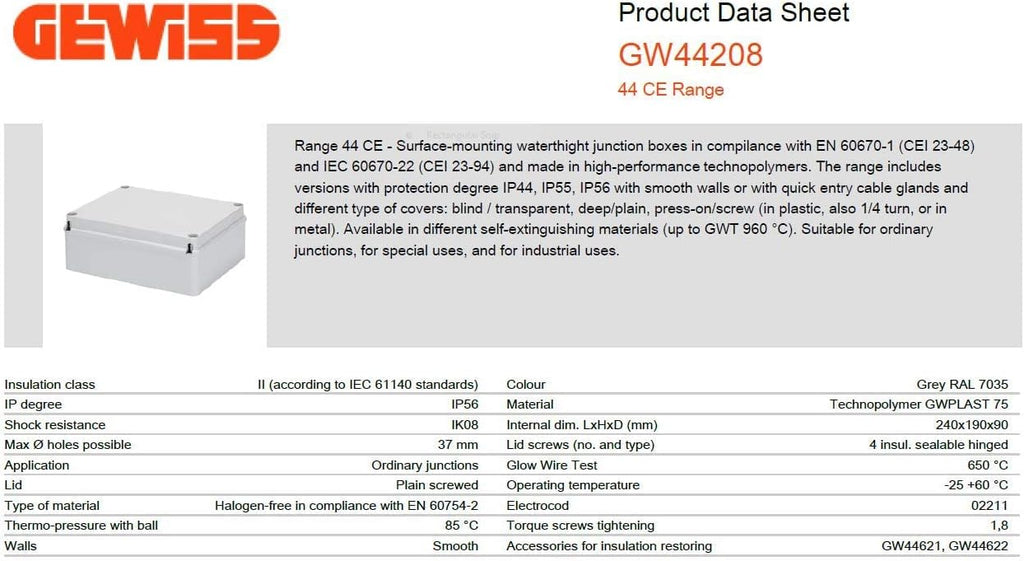The width and height of the screenshot is (1024, 561).
Task: Click the Grey RAL 7035 colour value
Action: pyautogui.click(x=962, y=384)
